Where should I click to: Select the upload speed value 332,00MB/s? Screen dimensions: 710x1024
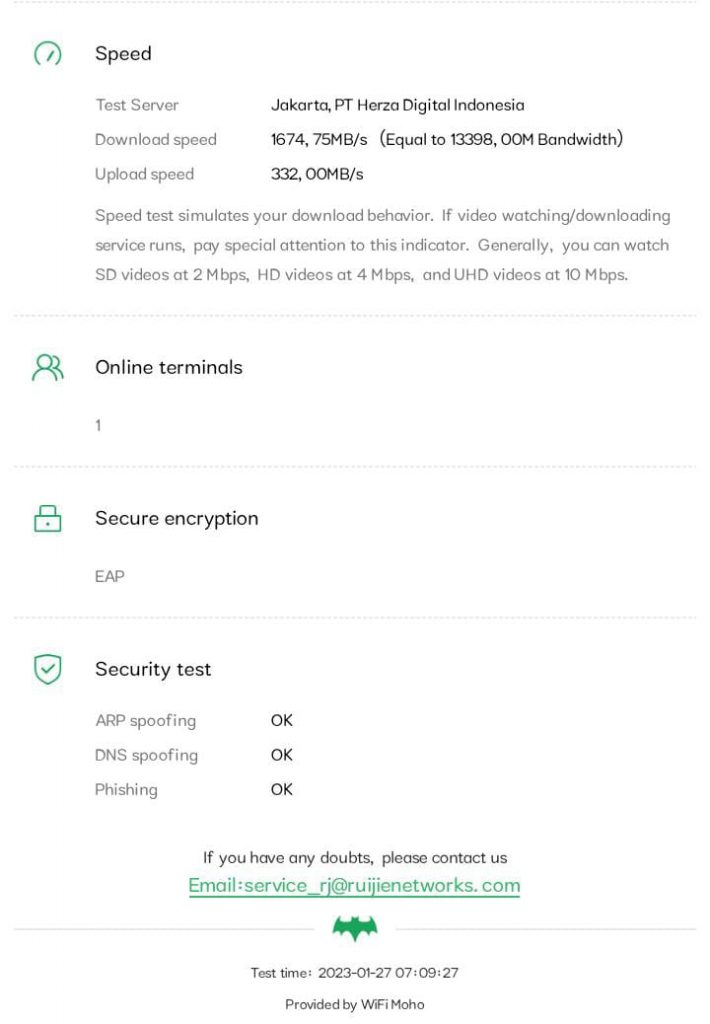pyautogui.click(x=317, y=174)
